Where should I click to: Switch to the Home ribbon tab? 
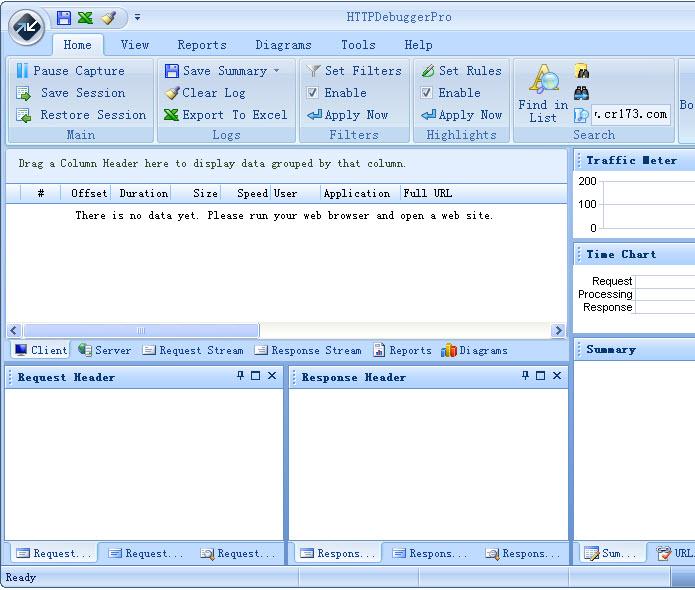[x=78, y=45]
